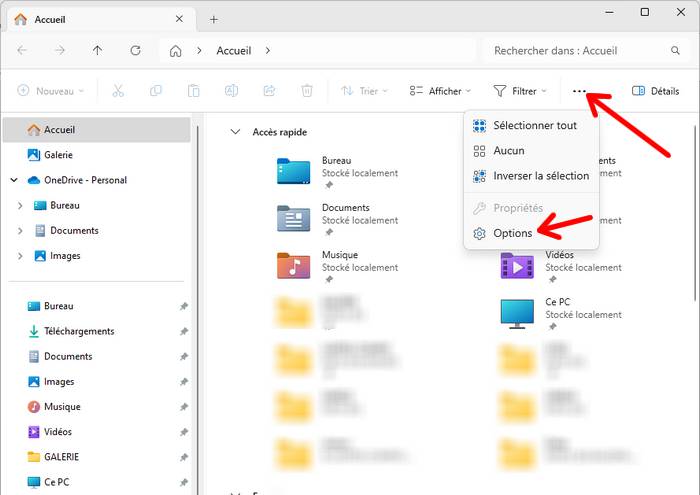Select the Accueil tab title
This screenshot has width=700, height=495.
[x=50, y=20]
